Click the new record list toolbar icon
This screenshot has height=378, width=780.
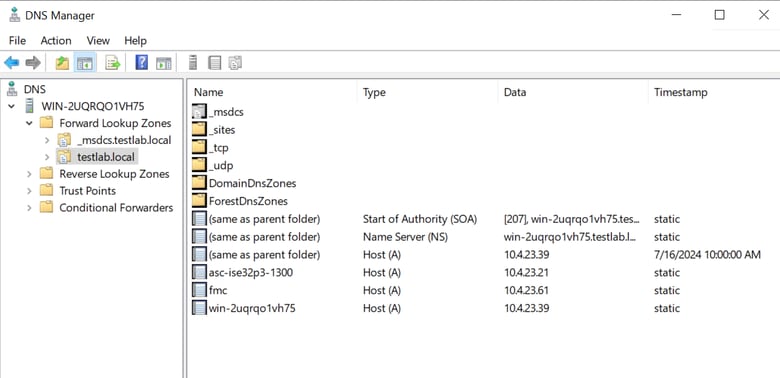point(214,63)
